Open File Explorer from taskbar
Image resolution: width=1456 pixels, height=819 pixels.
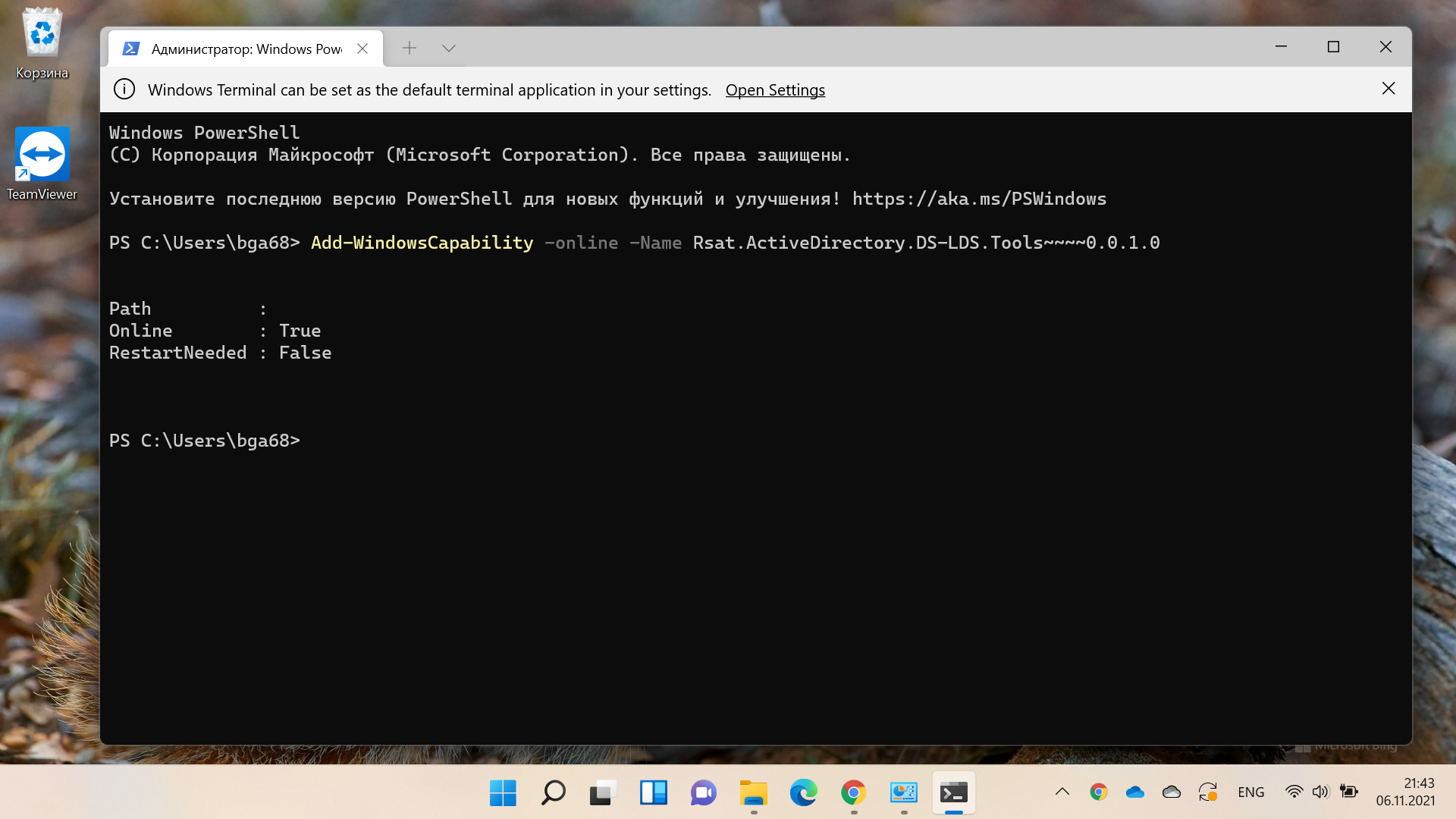753,792
